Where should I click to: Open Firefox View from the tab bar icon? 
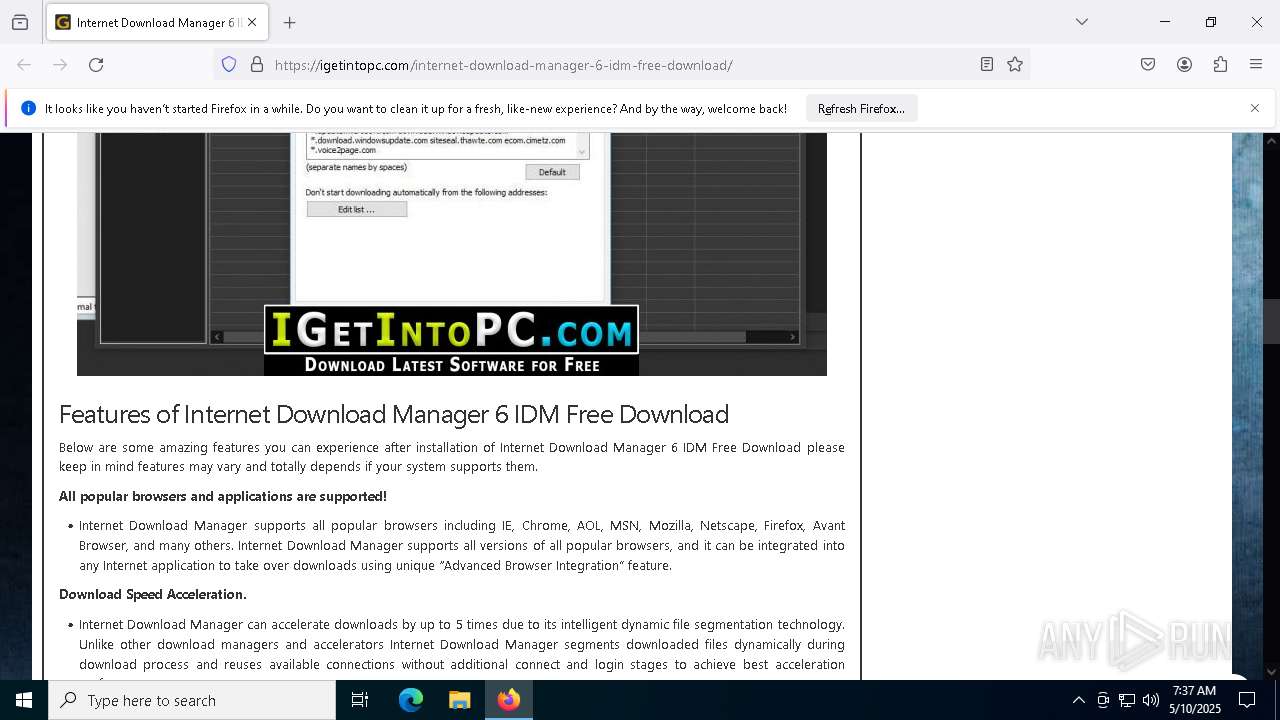point(20,22)
